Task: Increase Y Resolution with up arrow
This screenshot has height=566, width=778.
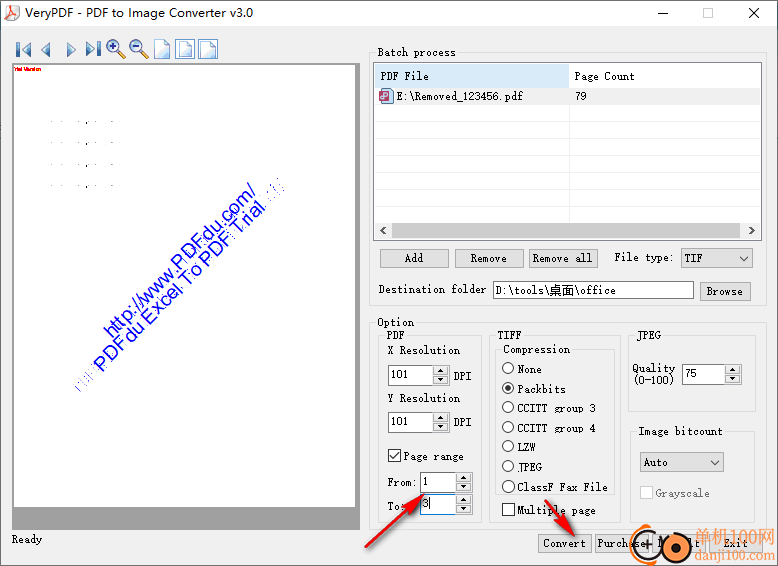Action: click(x=440, y=417)
